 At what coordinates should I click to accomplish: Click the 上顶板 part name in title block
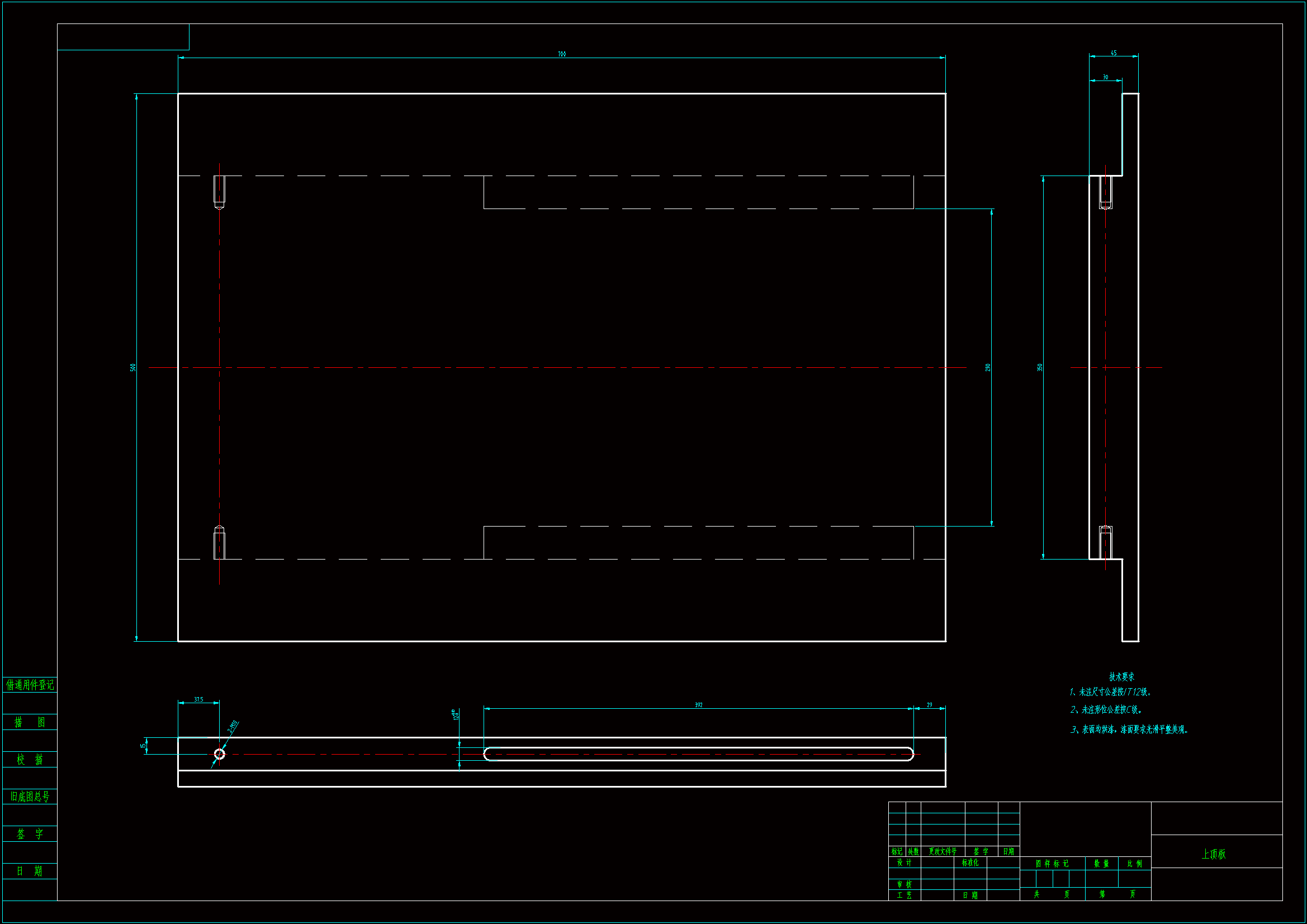1213,854
